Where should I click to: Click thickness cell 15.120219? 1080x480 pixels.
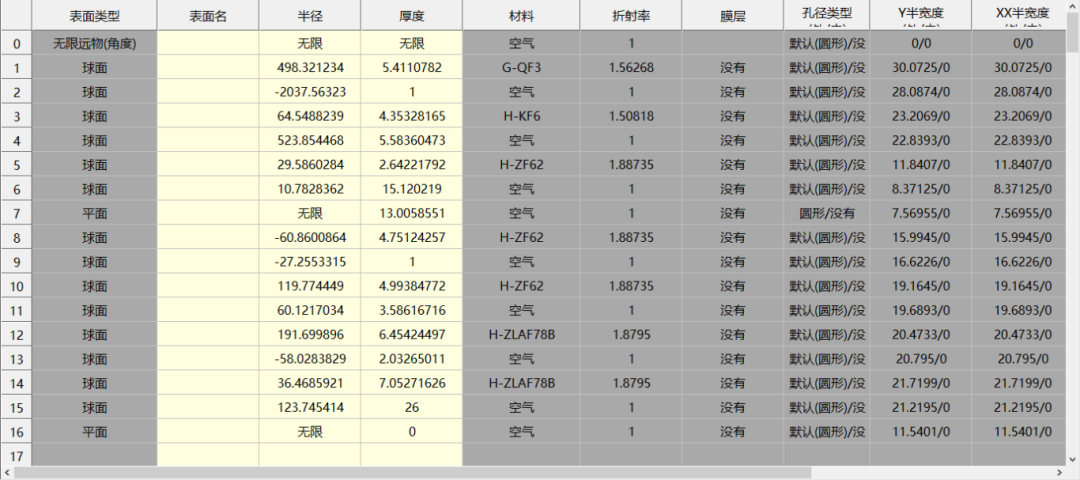tap(411, 189)
